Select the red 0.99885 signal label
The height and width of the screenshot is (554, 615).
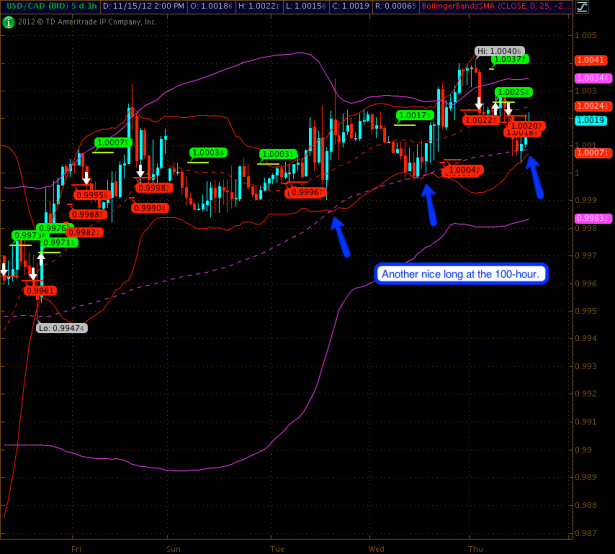pos(88,214)
